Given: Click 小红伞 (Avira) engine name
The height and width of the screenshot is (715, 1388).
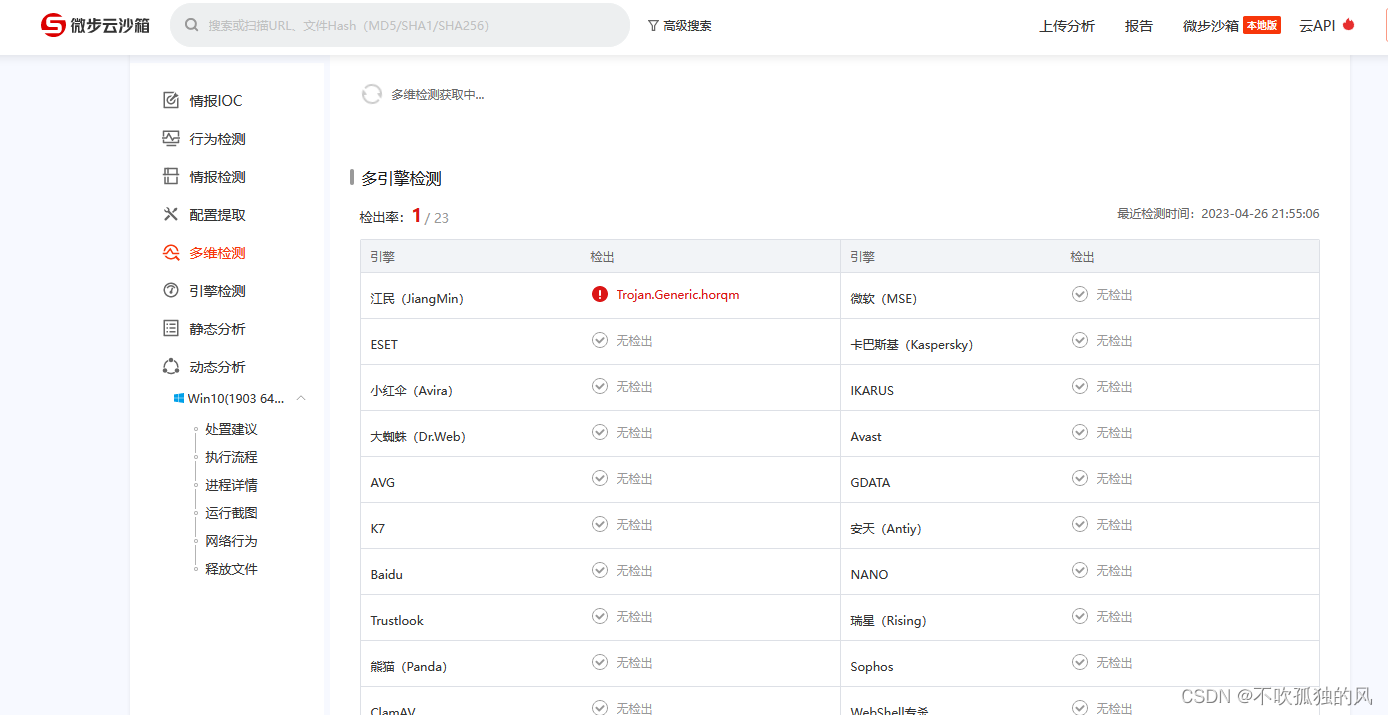Looking at the screenshot, I should [x=411, y=390].
